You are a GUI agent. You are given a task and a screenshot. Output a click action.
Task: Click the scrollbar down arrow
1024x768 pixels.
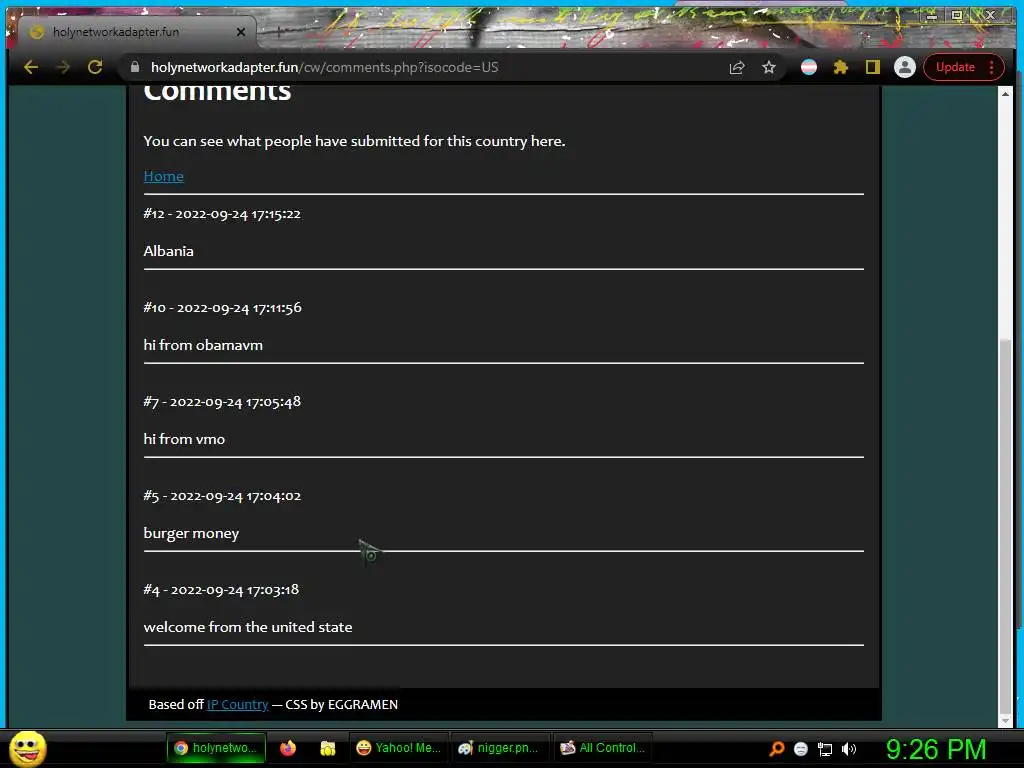pos(1005,720)
